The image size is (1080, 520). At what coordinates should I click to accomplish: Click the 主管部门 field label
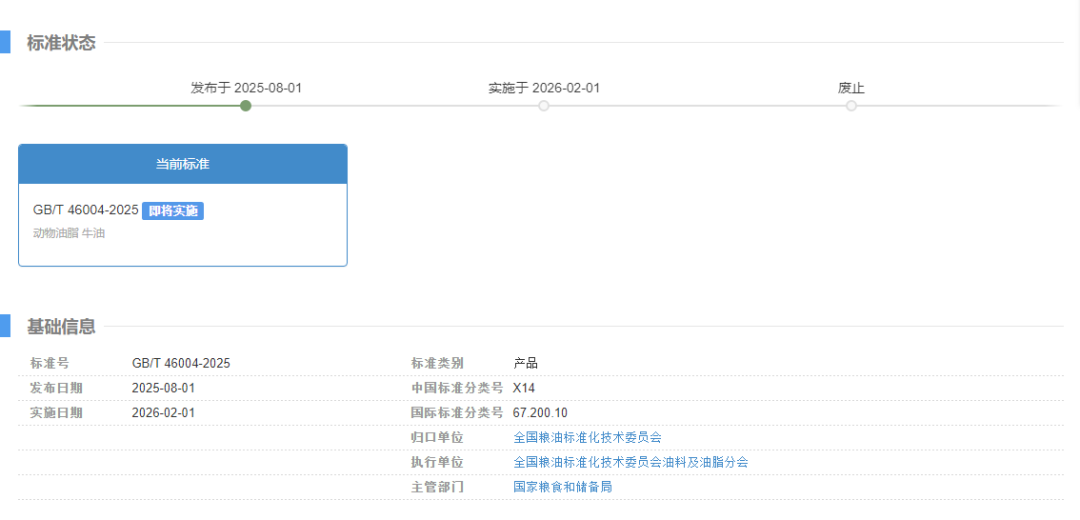coord(437,487)
